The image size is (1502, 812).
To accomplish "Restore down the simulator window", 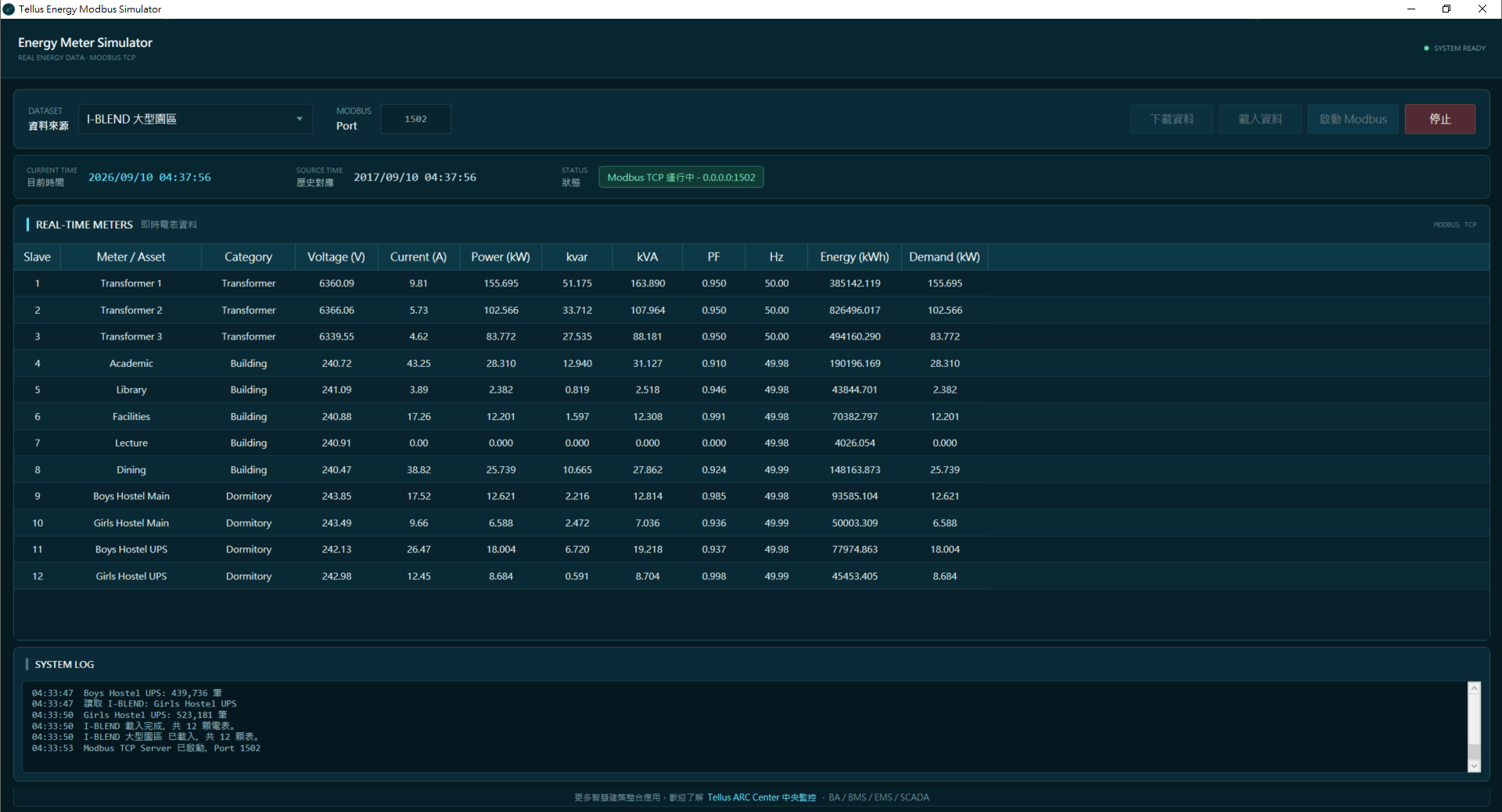I will point(1446,9).
